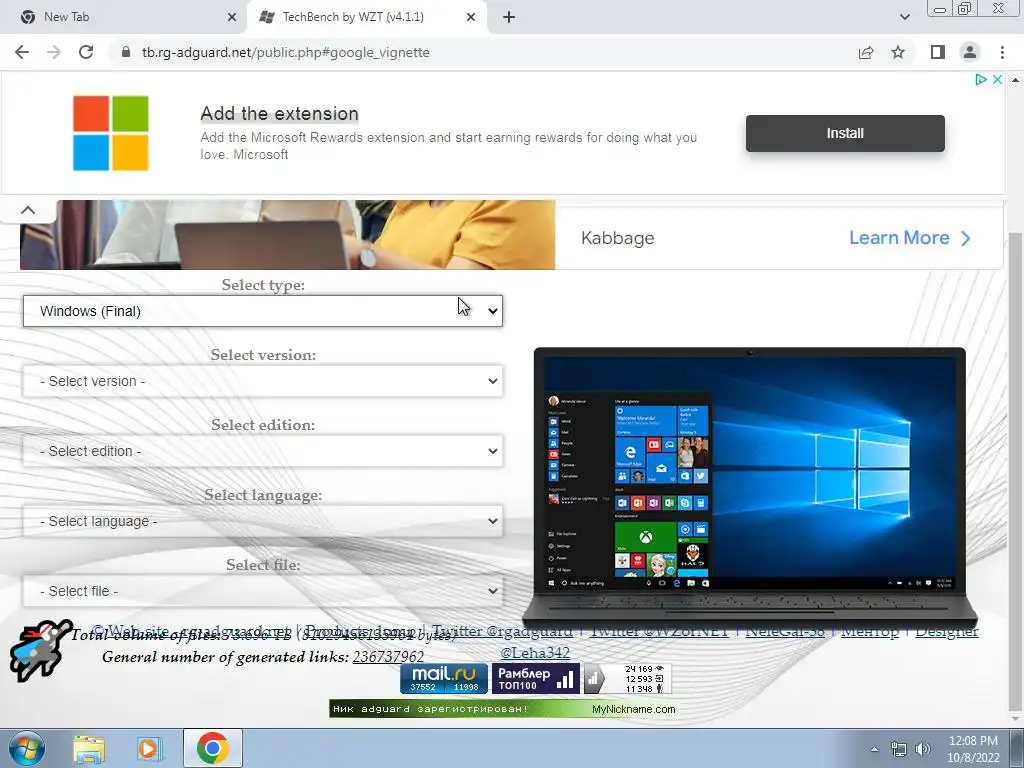
Task: Open the Chrome three-dot menu
Action: point(1002,52)
